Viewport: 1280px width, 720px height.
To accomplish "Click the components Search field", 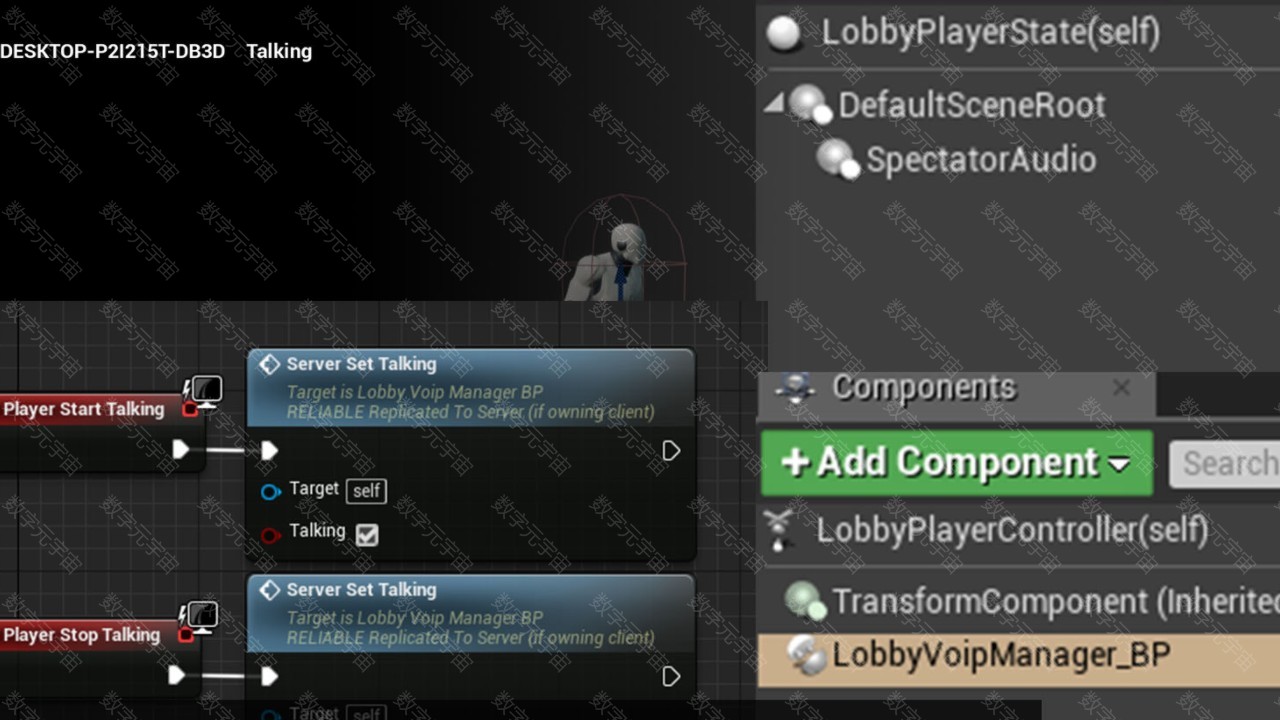I will [1225, 464].
